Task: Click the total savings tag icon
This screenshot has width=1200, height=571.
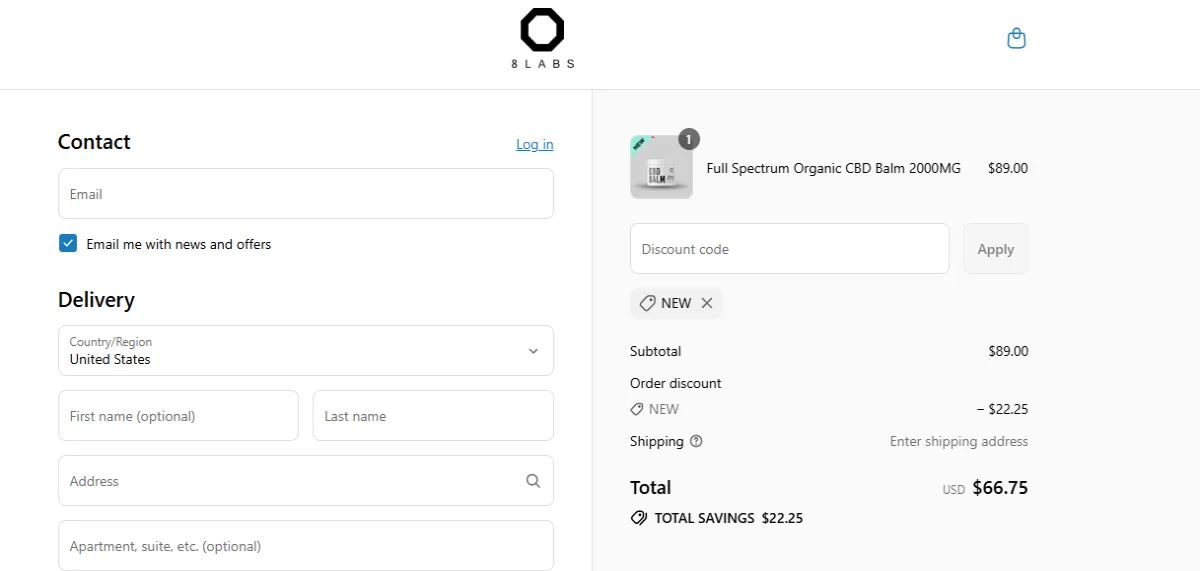Action: pyautogui.click(x=638, y=518)
